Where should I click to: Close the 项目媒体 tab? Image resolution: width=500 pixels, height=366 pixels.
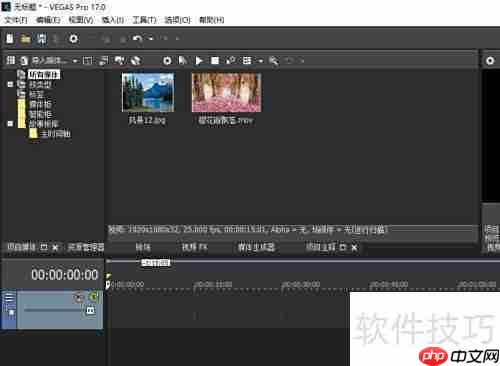(55, 247)
